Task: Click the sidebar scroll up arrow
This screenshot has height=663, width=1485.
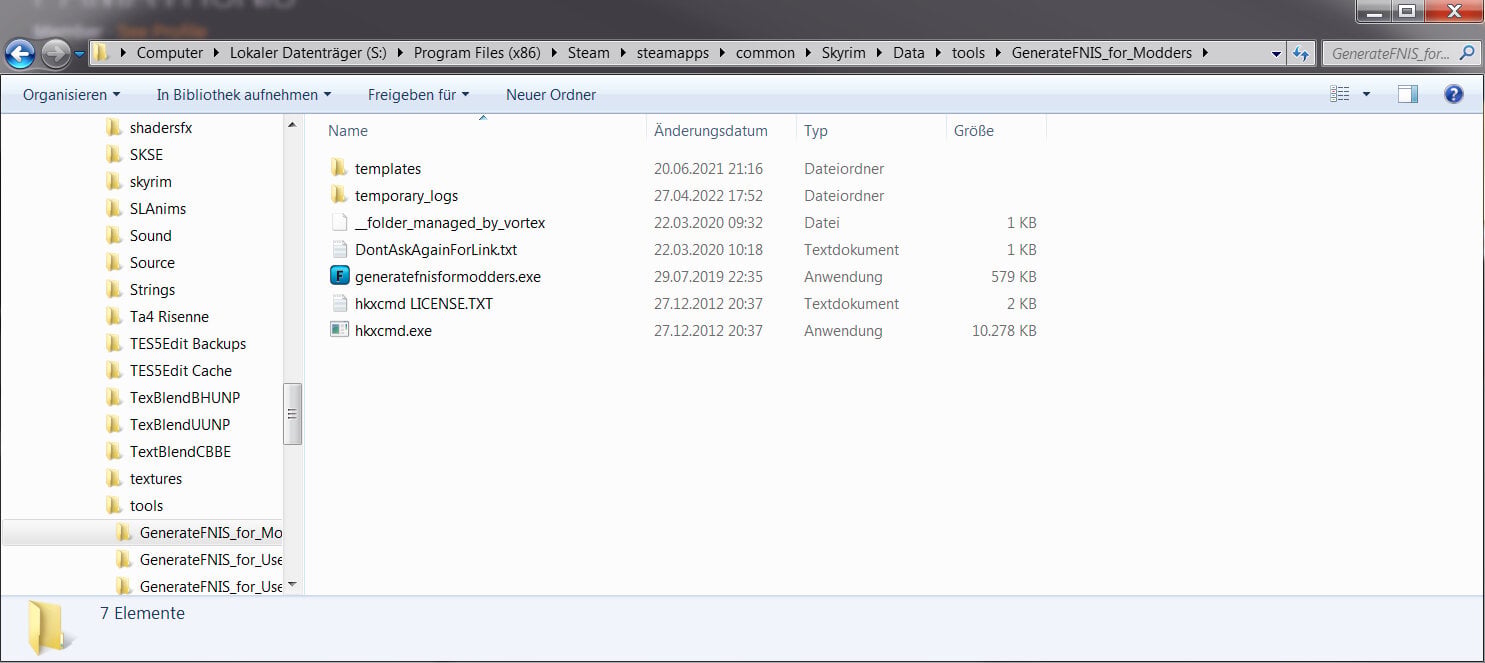Action: (292, 125)
